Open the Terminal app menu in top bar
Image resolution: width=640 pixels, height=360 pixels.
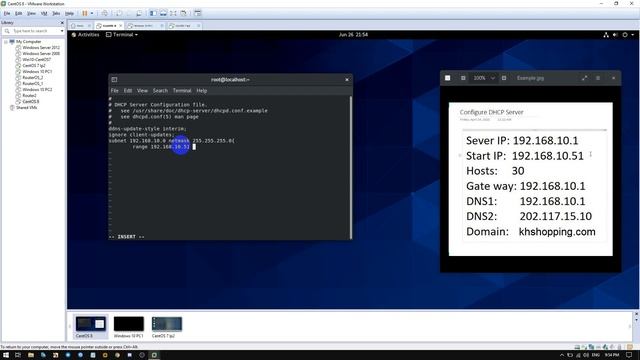(122, 35)
